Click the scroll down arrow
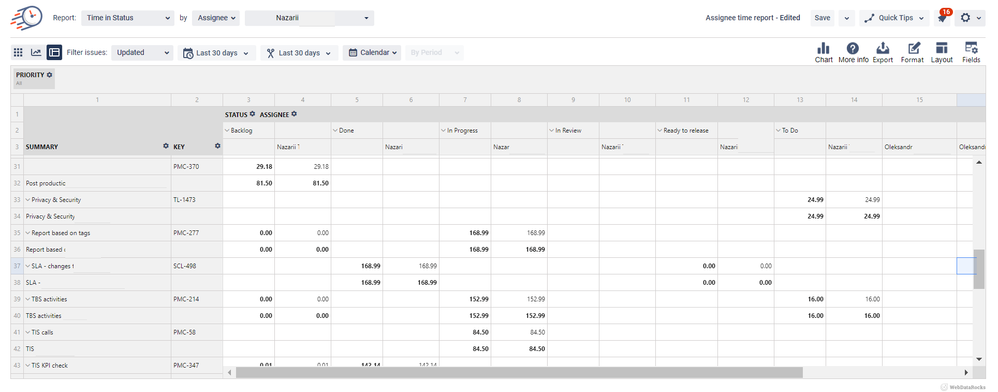998x392 pixels. pyautogui.click(x=980, y=360)
